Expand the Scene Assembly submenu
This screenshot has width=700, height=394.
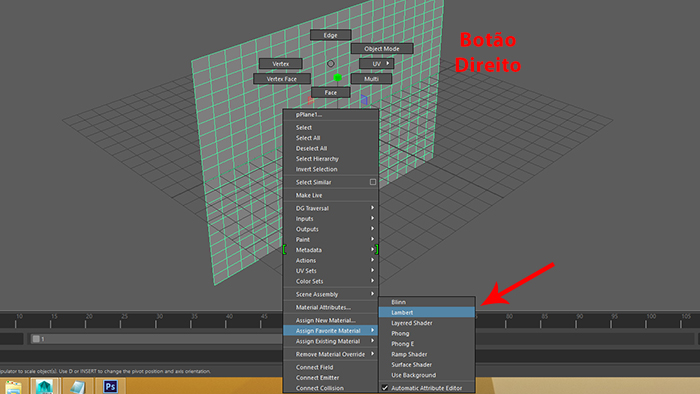[x=331, y=294]
